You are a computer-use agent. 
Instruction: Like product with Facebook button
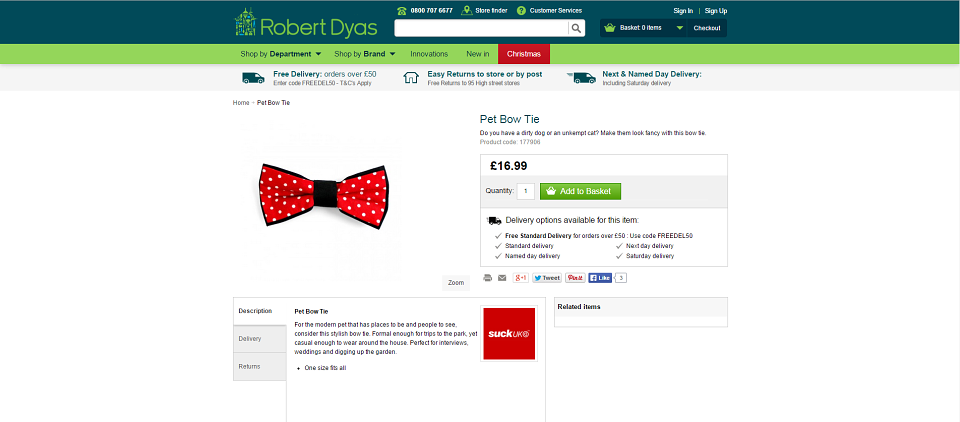(x=600, y=278)
